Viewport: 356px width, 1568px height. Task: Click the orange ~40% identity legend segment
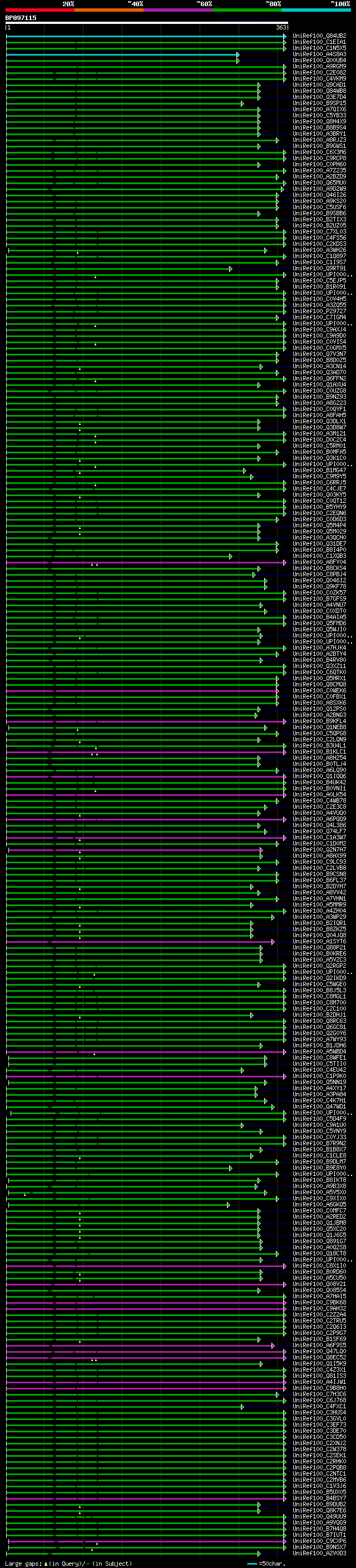click(109, 10)
